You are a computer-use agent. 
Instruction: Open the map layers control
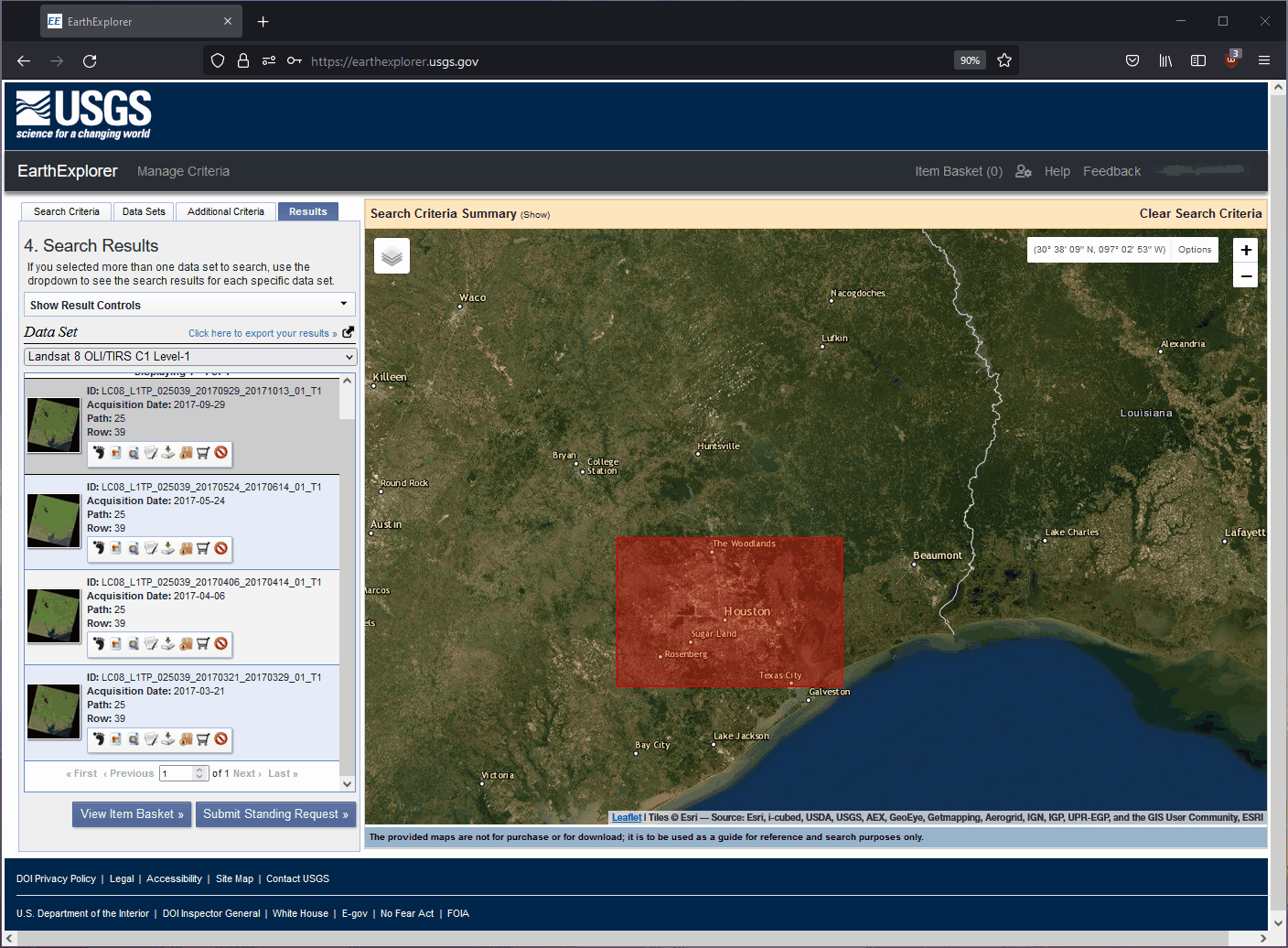[392, 256]
